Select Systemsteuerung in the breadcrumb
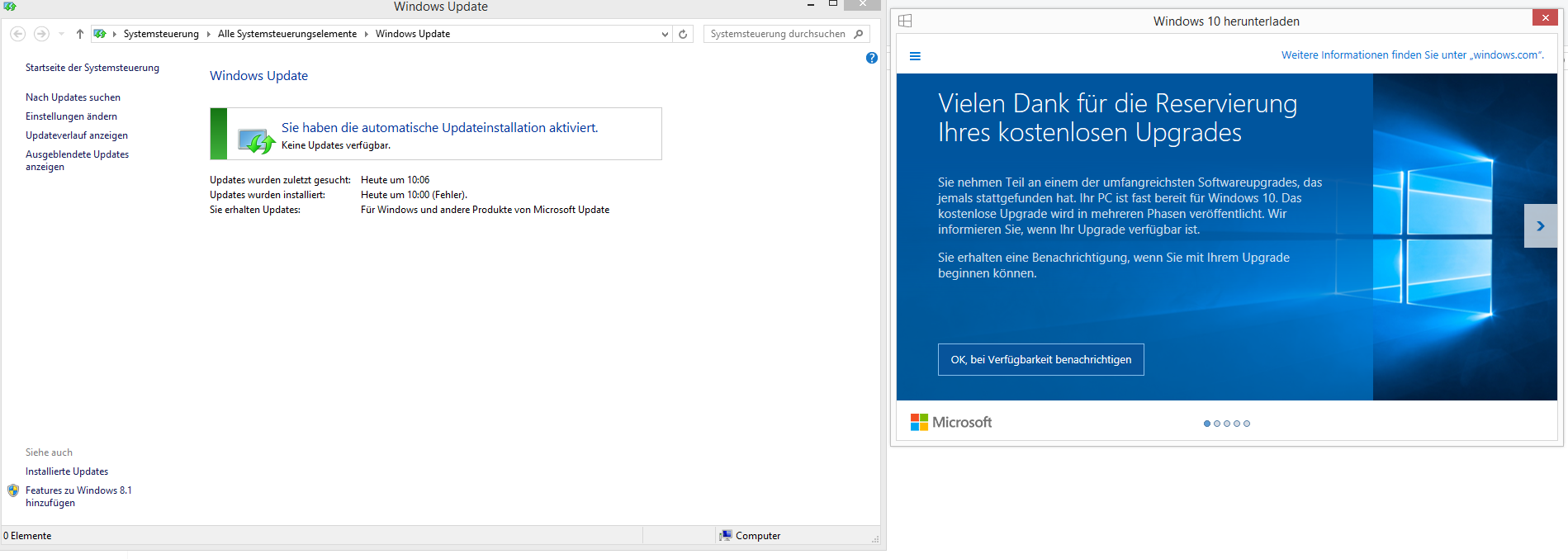Image resolution: width=1568 pixels, height=559 pixels. tap(161, 34)
